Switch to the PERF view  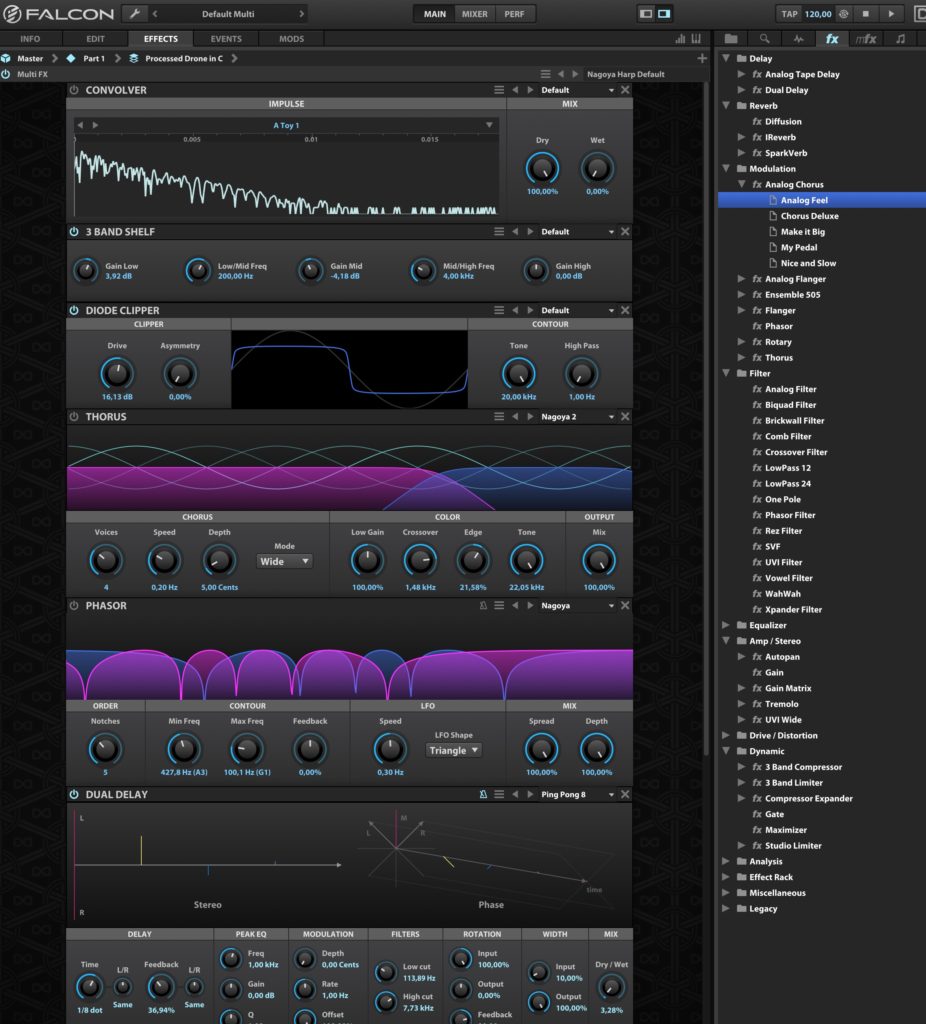click(514, 14)
